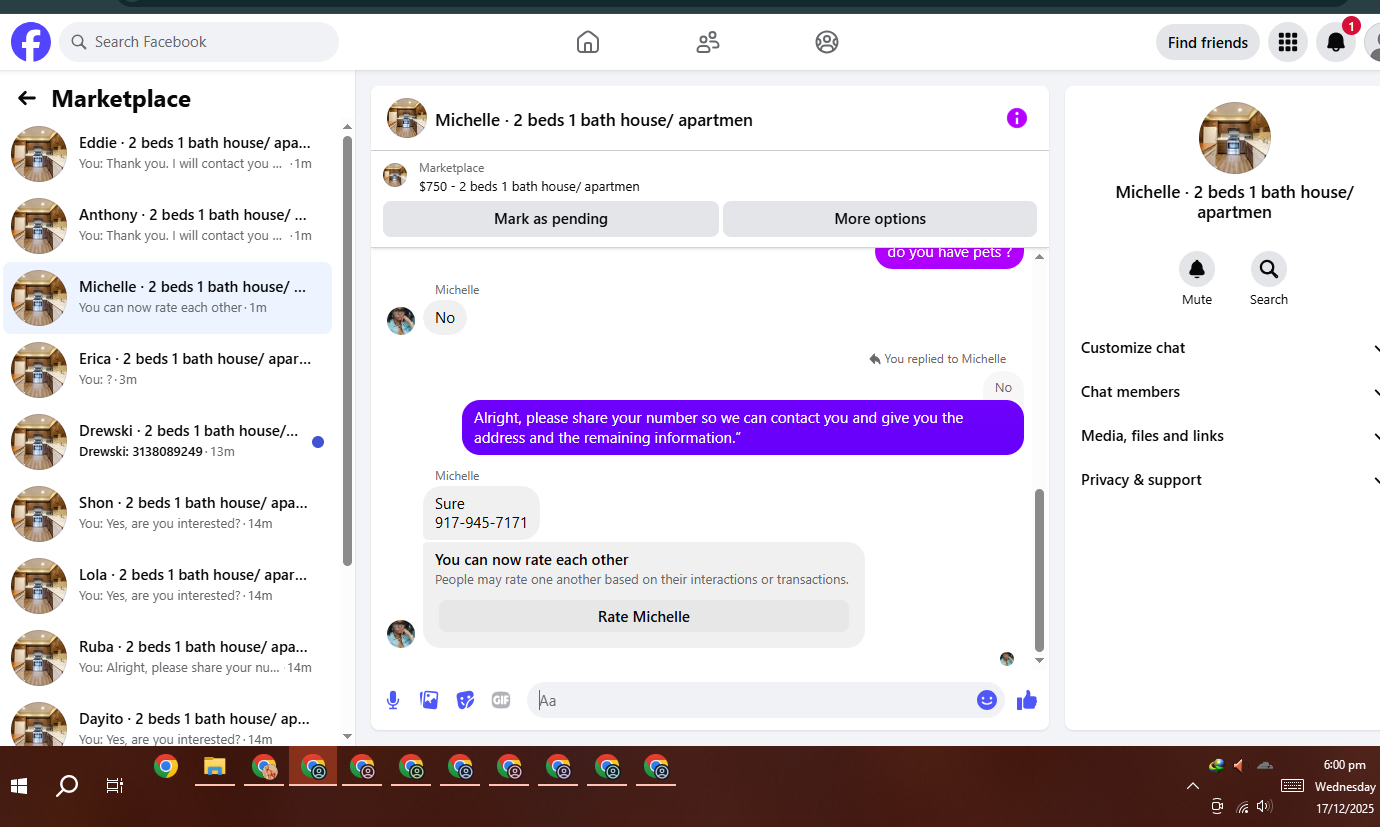Go back with Marketplace arrow
The height and width of the screenshot is (827, 1380).
click(27, 98)
